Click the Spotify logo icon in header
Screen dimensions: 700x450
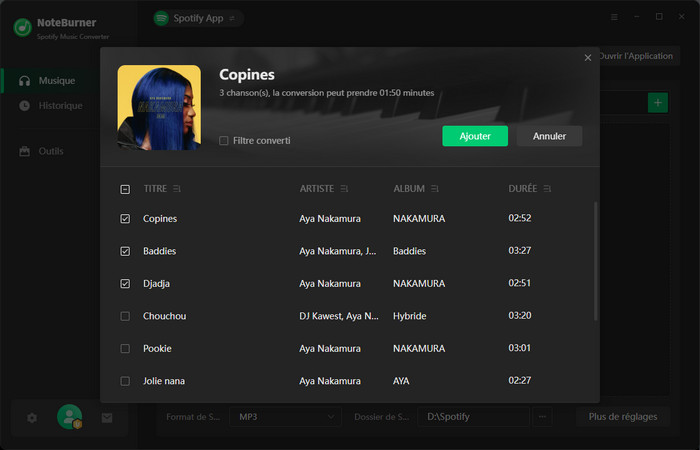click(x=161, y=18)
